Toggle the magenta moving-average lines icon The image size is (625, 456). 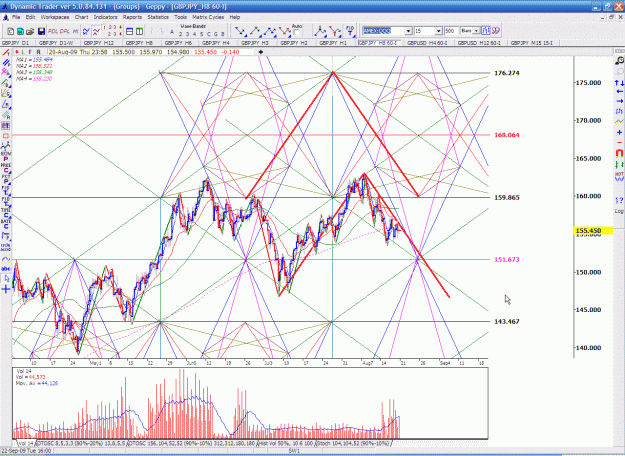click(96, 31)
